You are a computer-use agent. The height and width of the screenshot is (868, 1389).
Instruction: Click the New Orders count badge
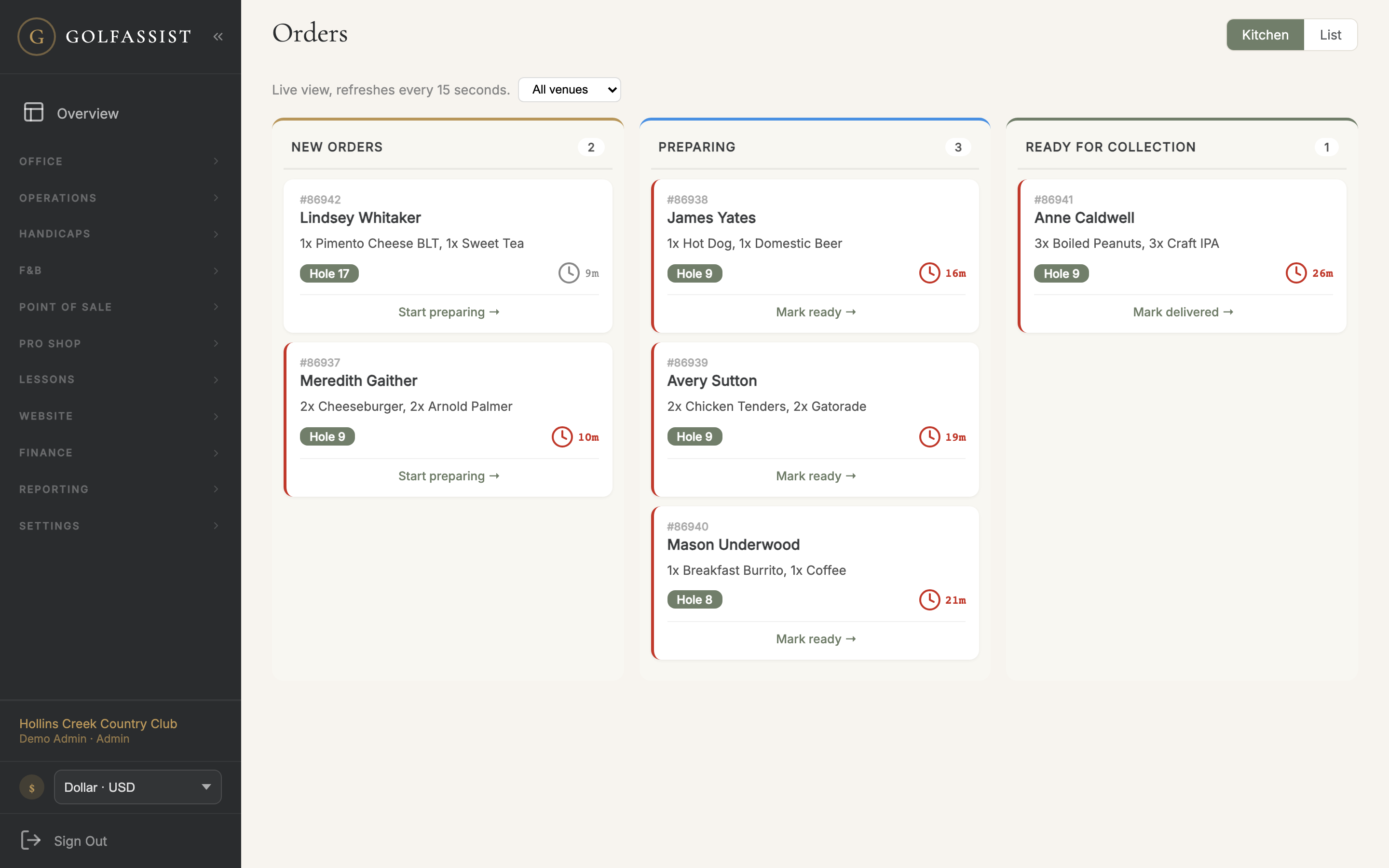(591, 148)
